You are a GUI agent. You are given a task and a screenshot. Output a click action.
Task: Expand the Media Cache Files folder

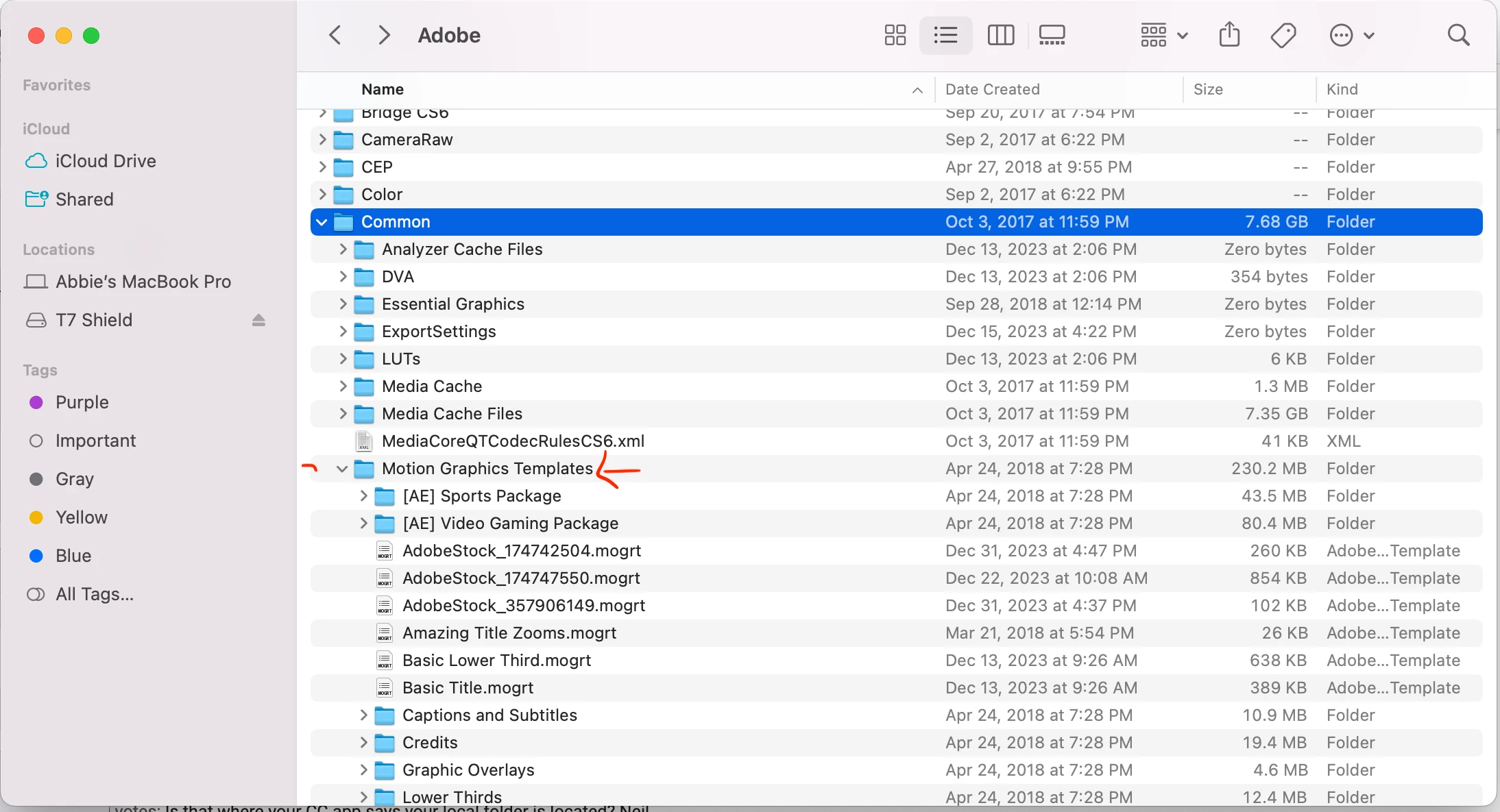click(343, 414)
